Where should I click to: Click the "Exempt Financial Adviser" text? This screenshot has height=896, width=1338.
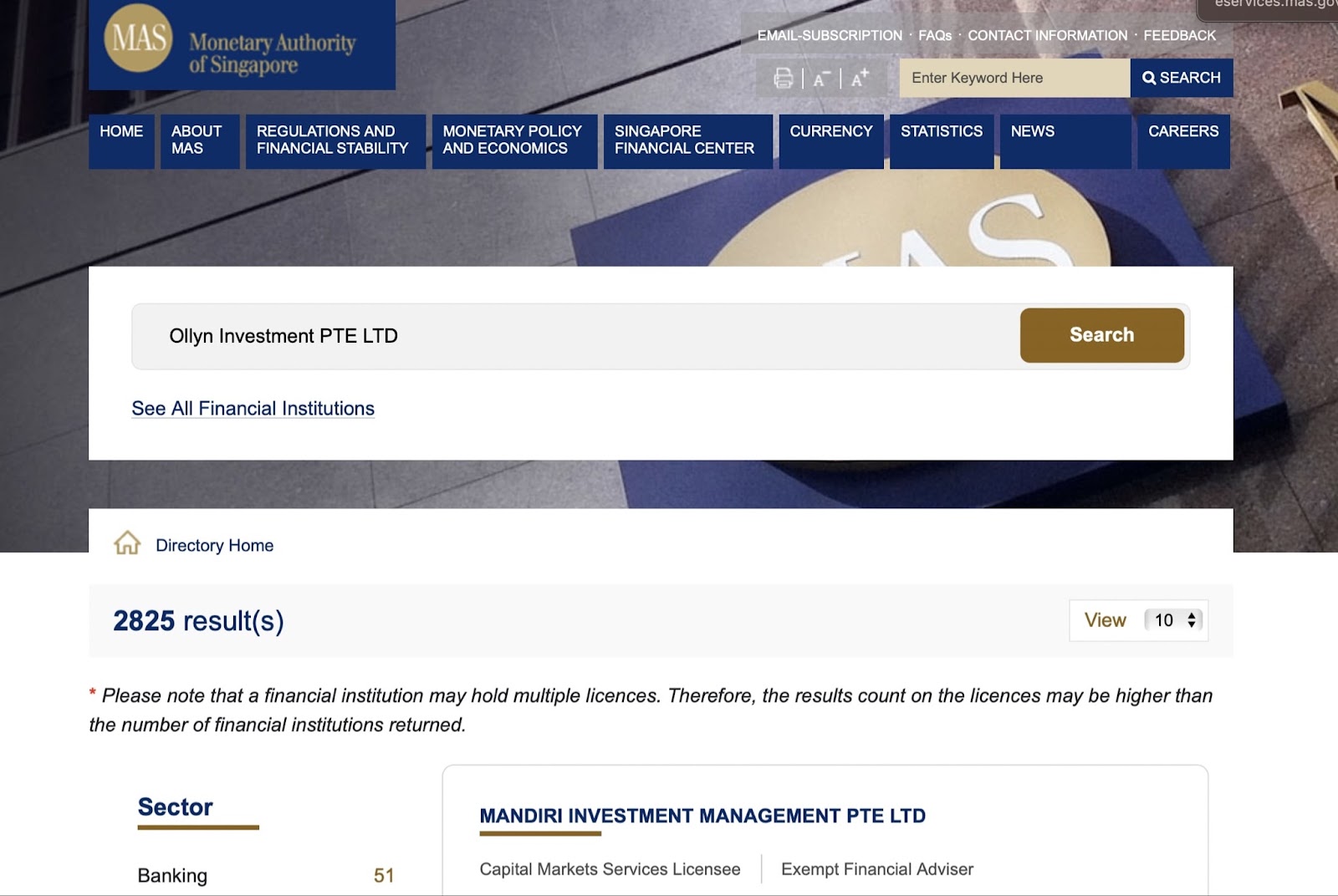[877, 869]
